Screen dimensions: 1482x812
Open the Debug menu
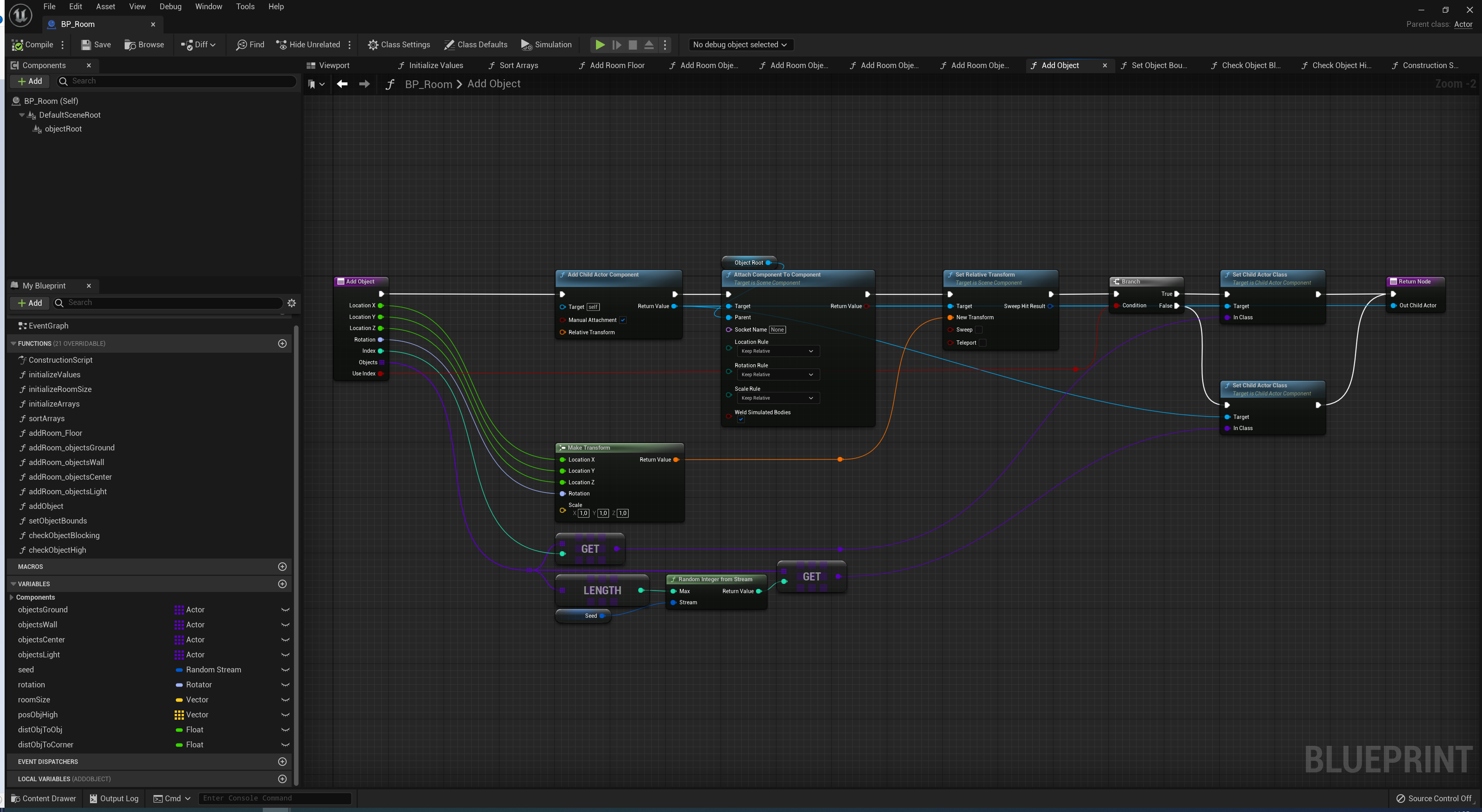click(170, 6)
